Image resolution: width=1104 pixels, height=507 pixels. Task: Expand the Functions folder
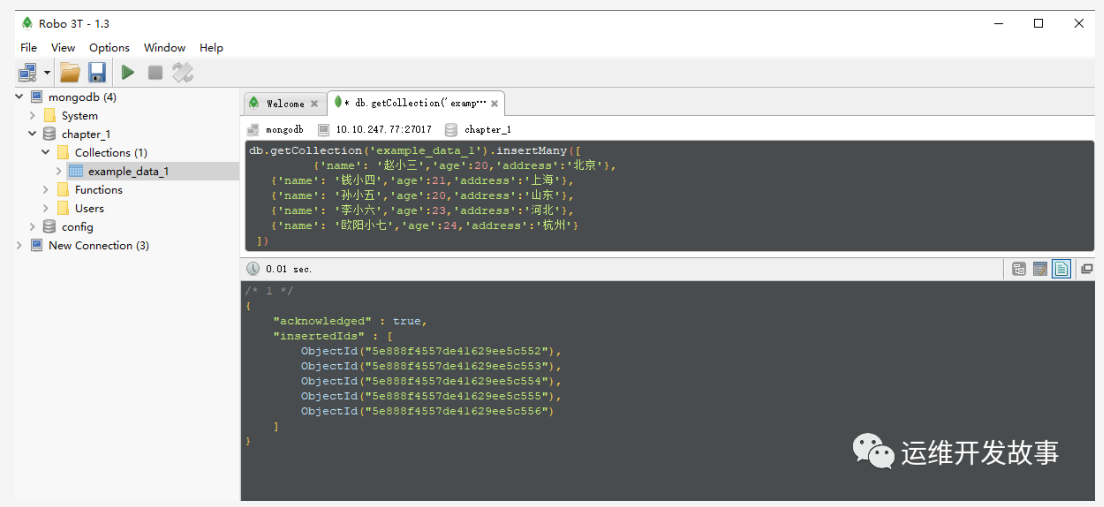[46, 189]
